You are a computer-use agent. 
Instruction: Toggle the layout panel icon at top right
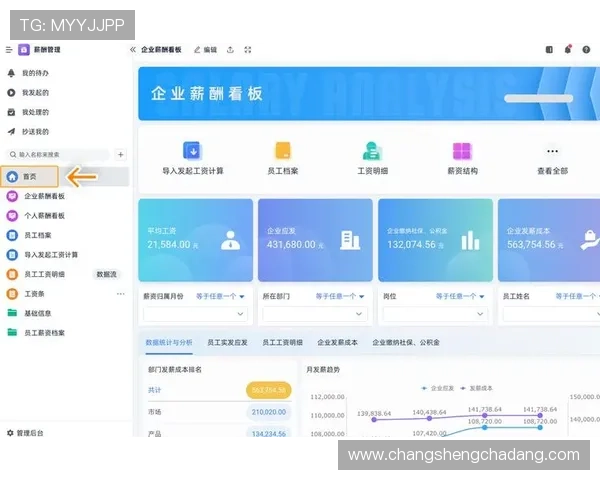tap(549, 49)
